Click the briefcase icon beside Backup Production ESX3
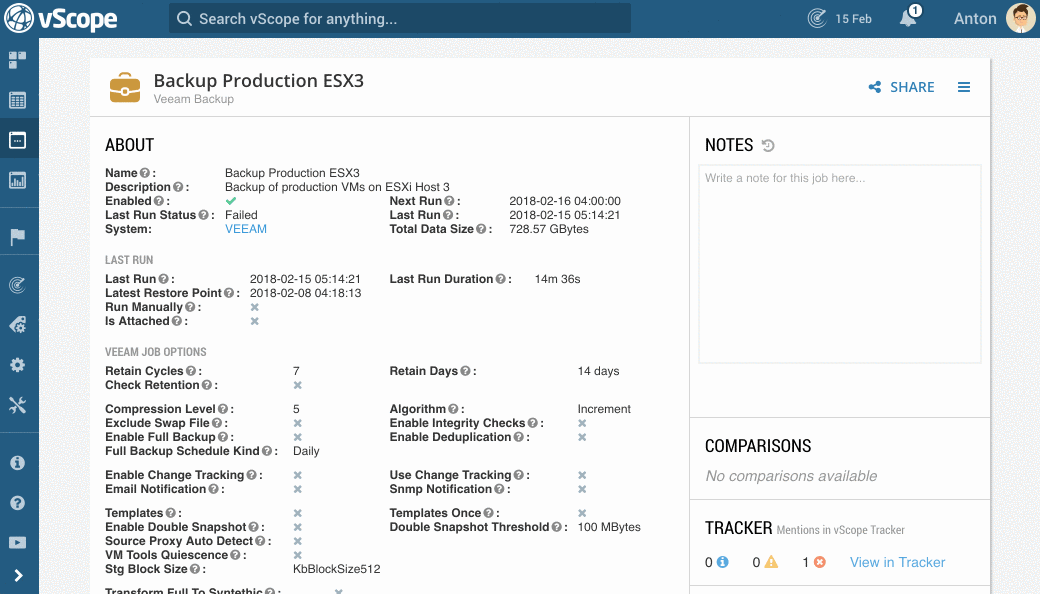Image resolution: width=1040 pixels, height=594 pixels. pos(125,88)
